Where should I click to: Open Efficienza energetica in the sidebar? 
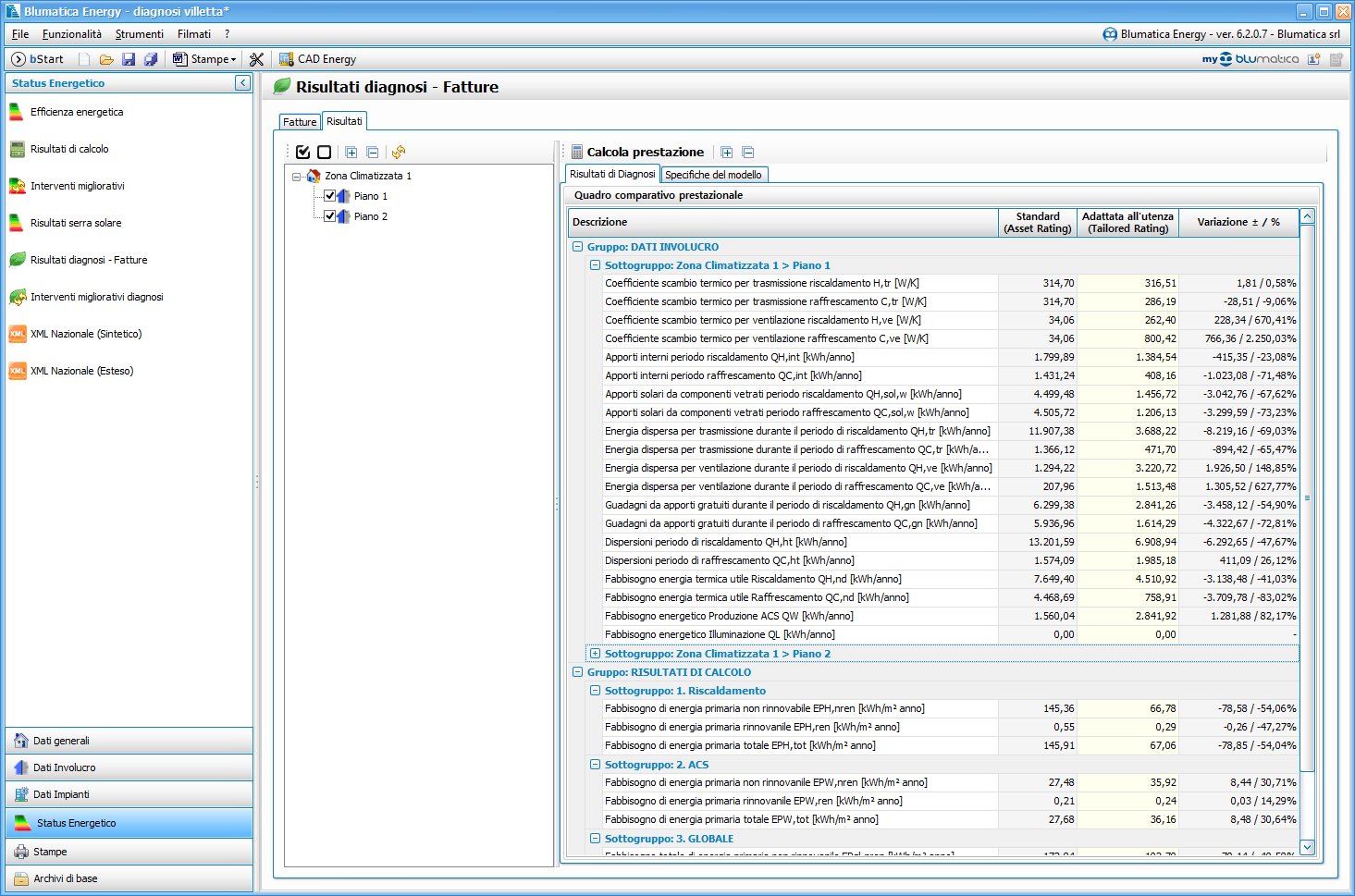pos(77,112)
